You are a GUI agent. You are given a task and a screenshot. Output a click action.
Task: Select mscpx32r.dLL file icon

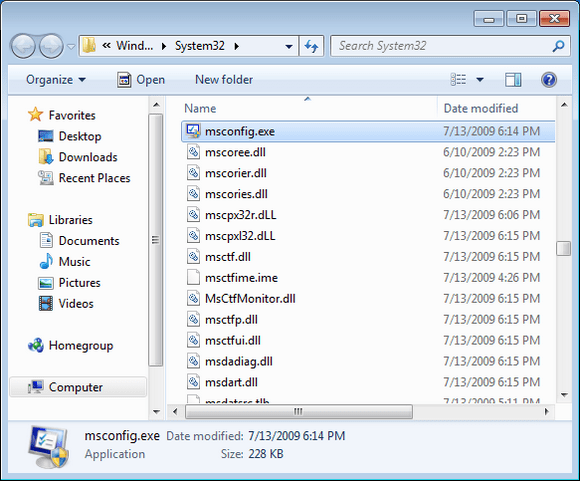pos(193,215)
